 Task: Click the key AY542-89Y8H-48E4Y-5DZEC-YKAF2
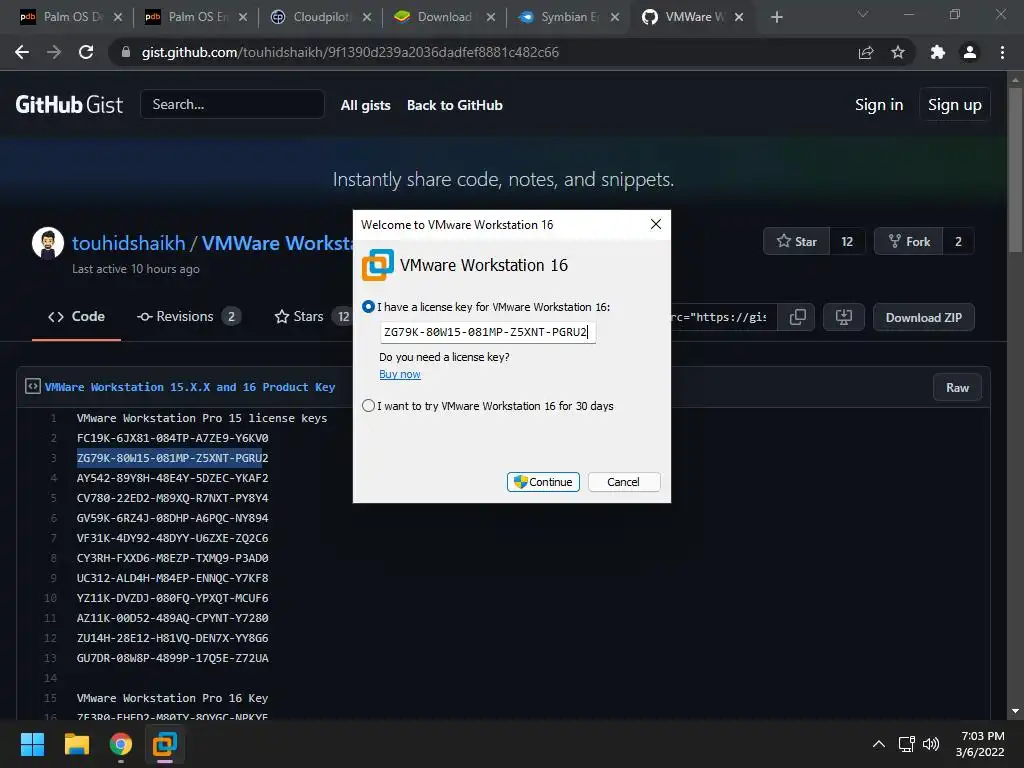(x=172, y=478)
